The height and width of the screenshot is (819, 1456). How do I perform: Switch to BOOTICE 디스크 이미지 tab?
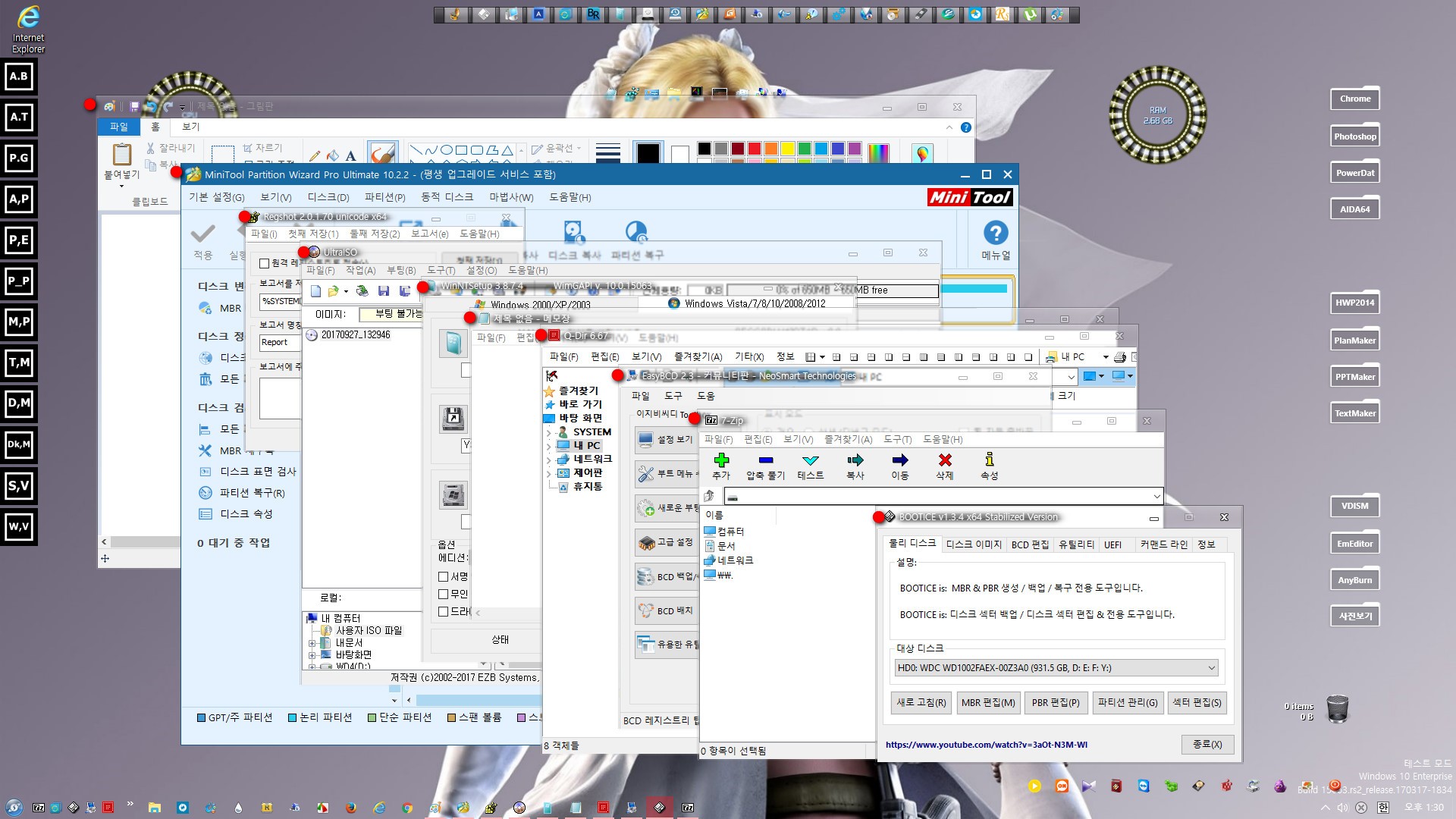click(x=974, y=544)
